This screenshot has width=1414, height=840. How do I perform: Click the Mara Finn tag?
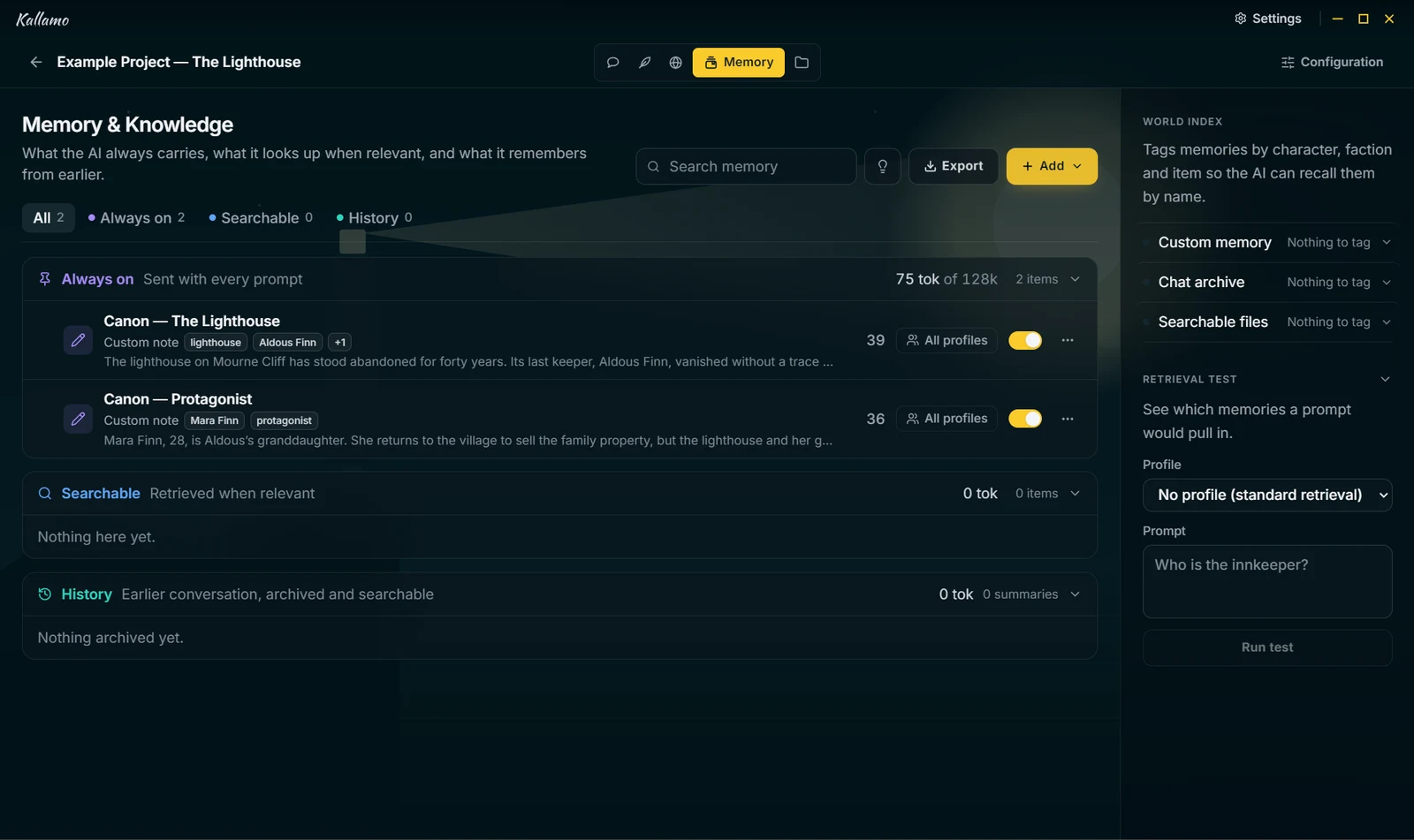pos(214,420)
